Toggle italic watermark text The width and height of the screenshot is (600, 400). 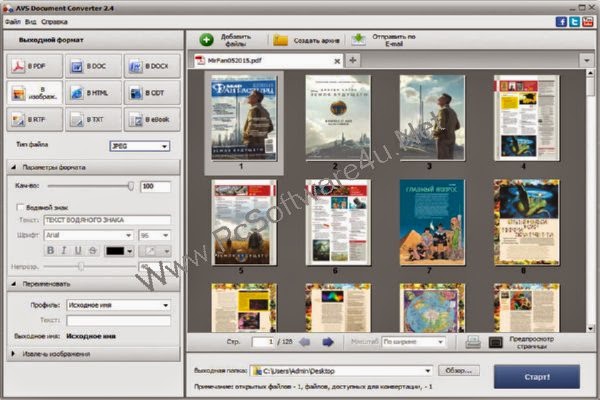64,251
